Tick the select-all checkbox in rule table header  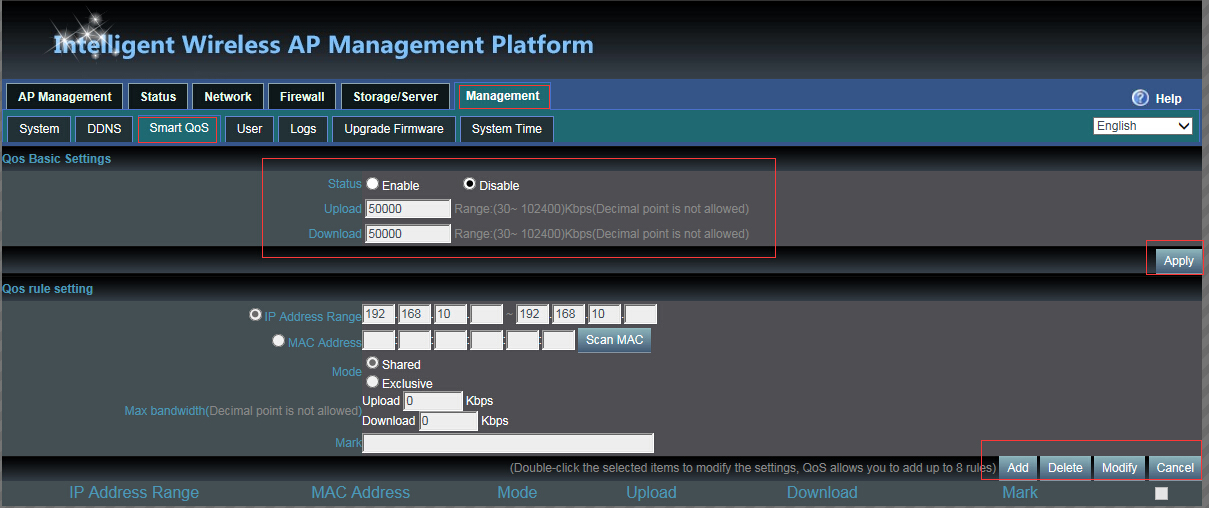point(1161,493)
